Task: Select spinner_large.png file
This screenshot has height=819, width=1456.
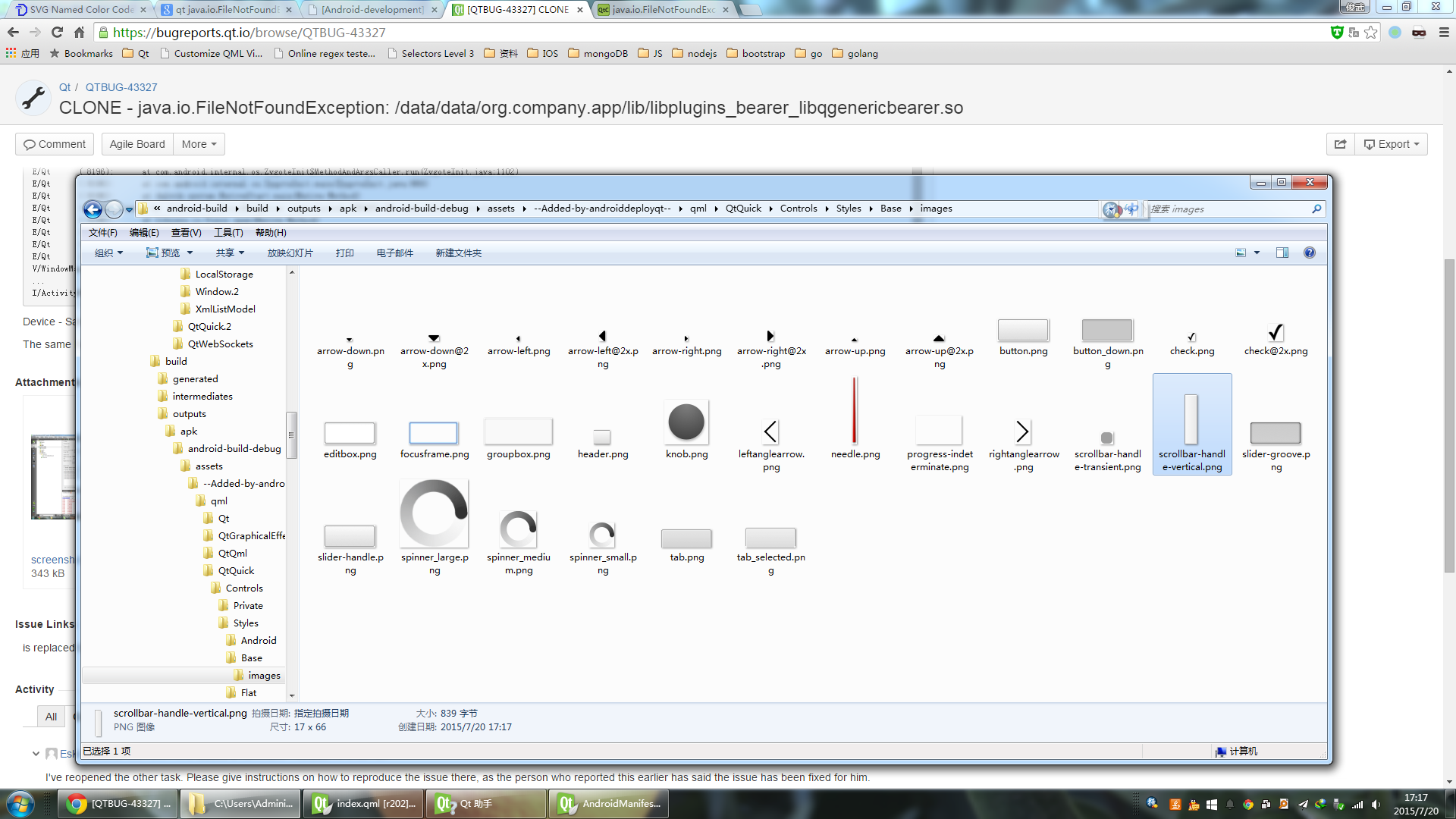Action: coord(434,528)
